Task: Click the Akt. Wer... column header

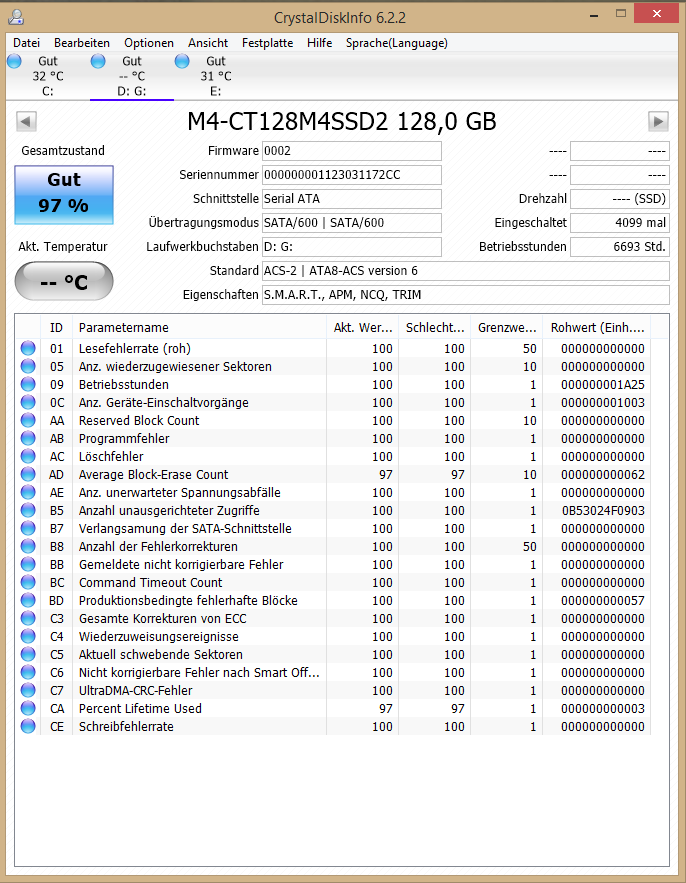Action: click(x=362, y=328)
